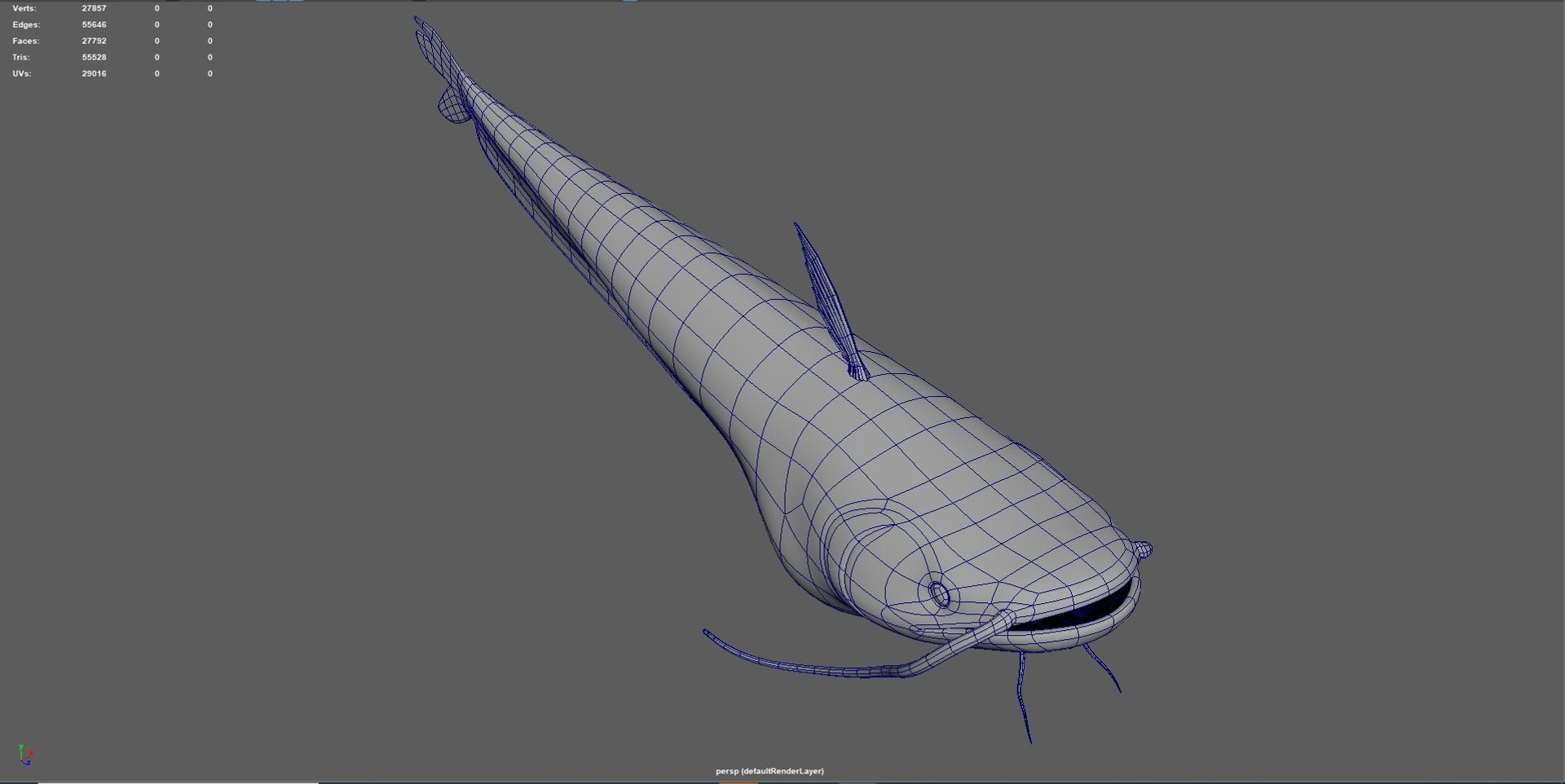Click the triangle count value 55528

pos(94,57)
